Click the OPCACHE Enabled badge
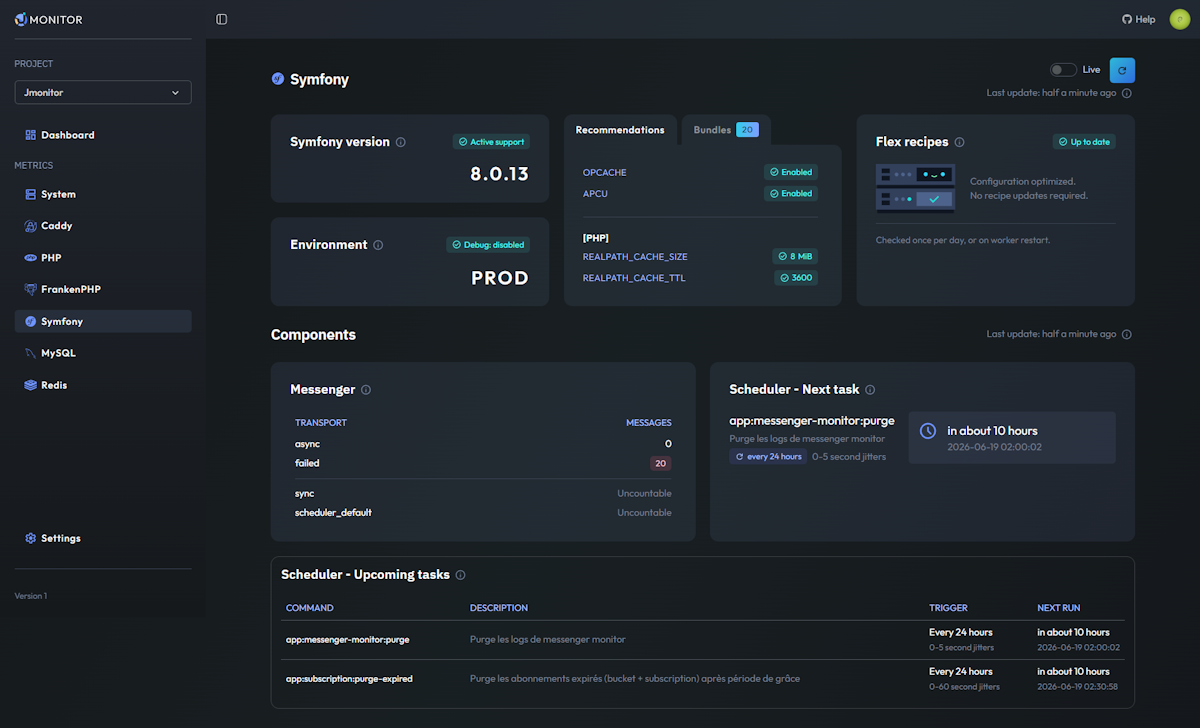Screen dimensions: 1200x728 790,172
